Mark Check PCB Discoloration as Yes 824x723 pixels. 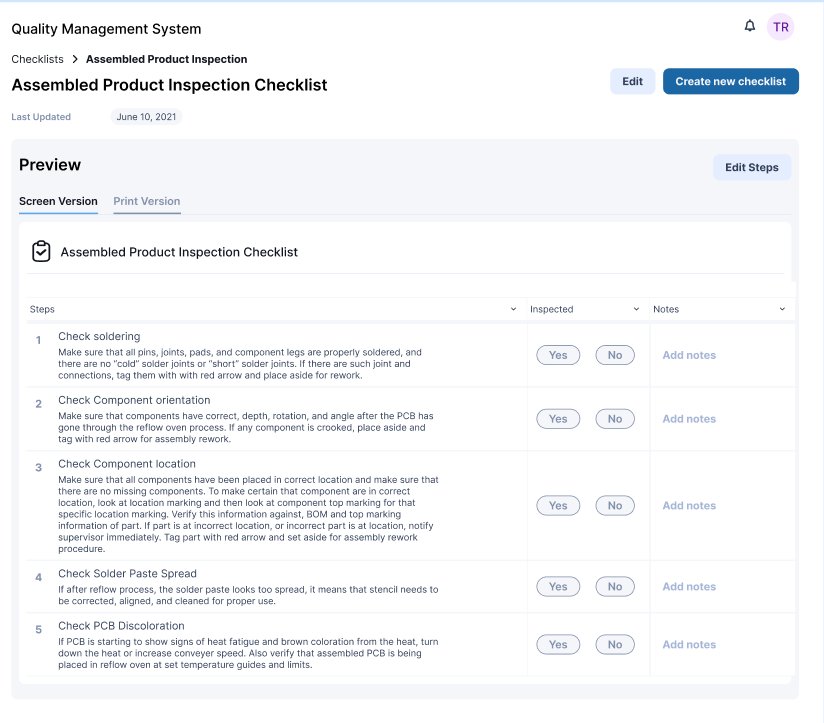click(x=558, y=645)
